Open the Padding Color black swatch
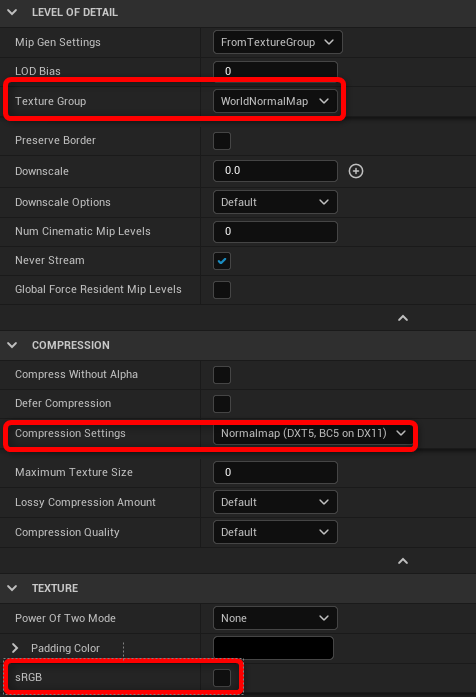476x697 pixels. click(x=273, y=648)
